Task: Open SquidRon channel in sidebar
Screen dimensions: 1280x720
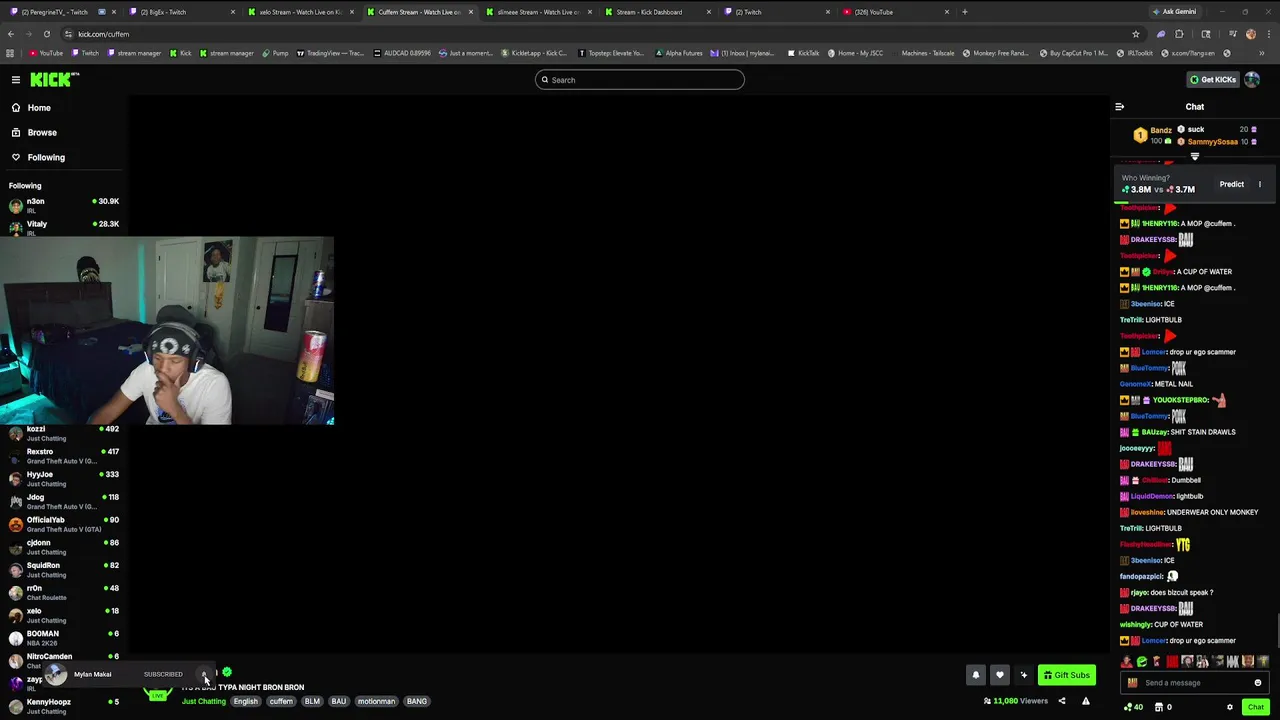Action: [x=64, y=570]
